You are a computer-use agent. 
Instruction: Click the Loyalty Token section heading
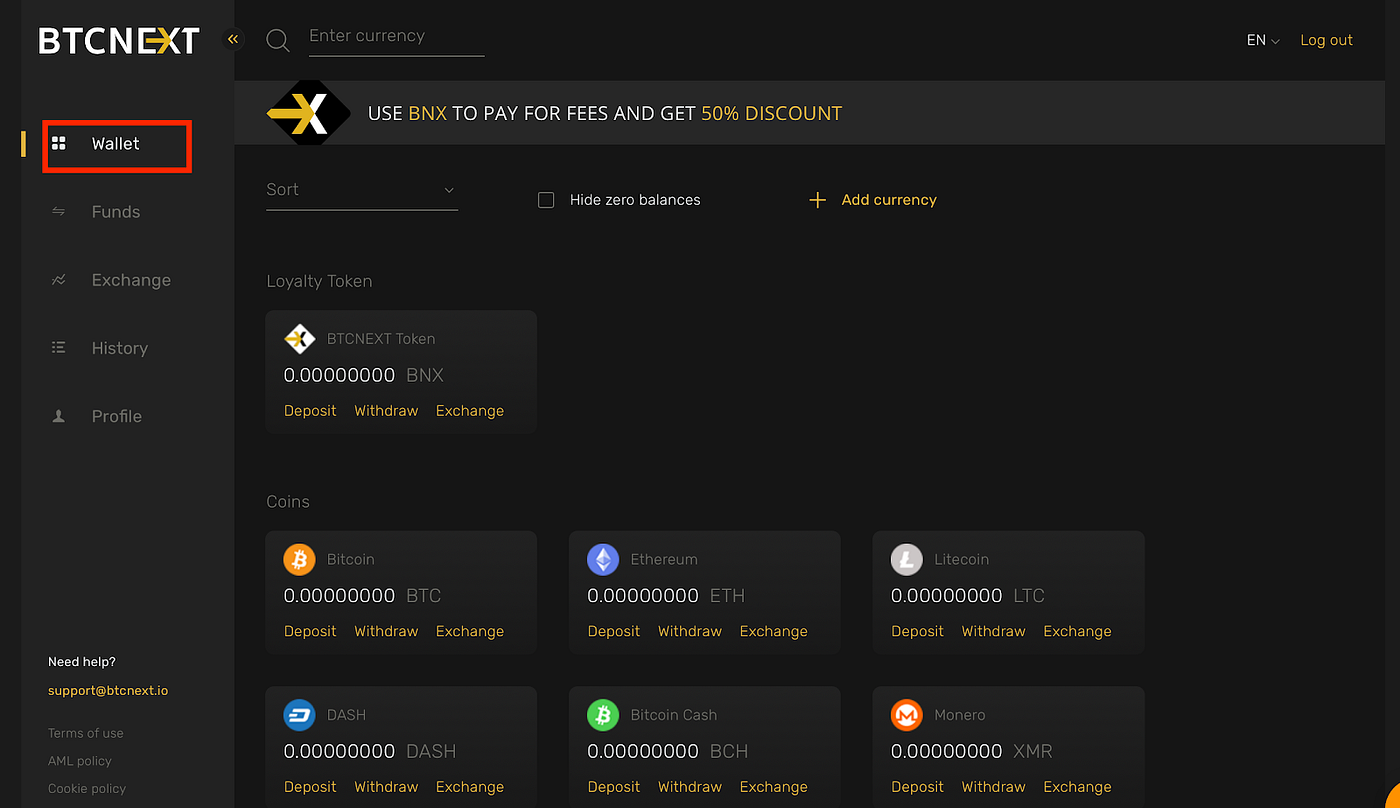319,282
